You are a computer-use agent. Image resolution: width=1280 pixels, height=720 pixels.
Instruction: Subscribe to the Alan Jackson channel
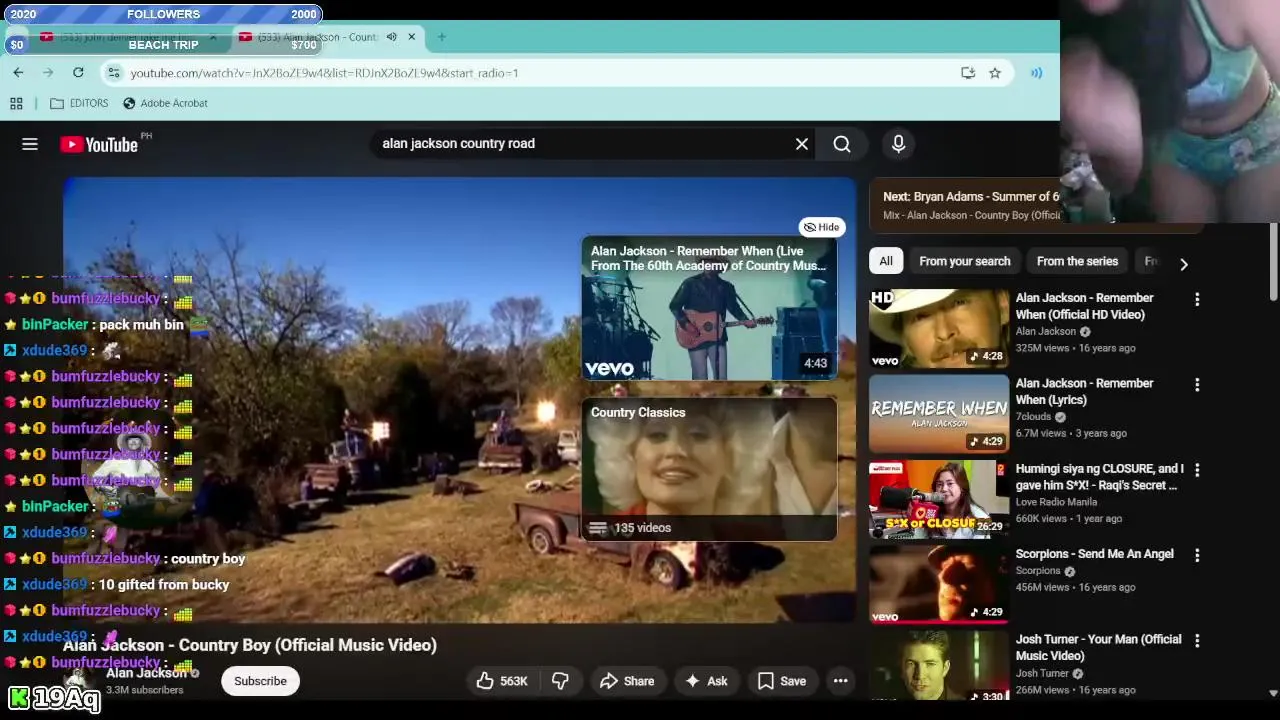(260, 681)
